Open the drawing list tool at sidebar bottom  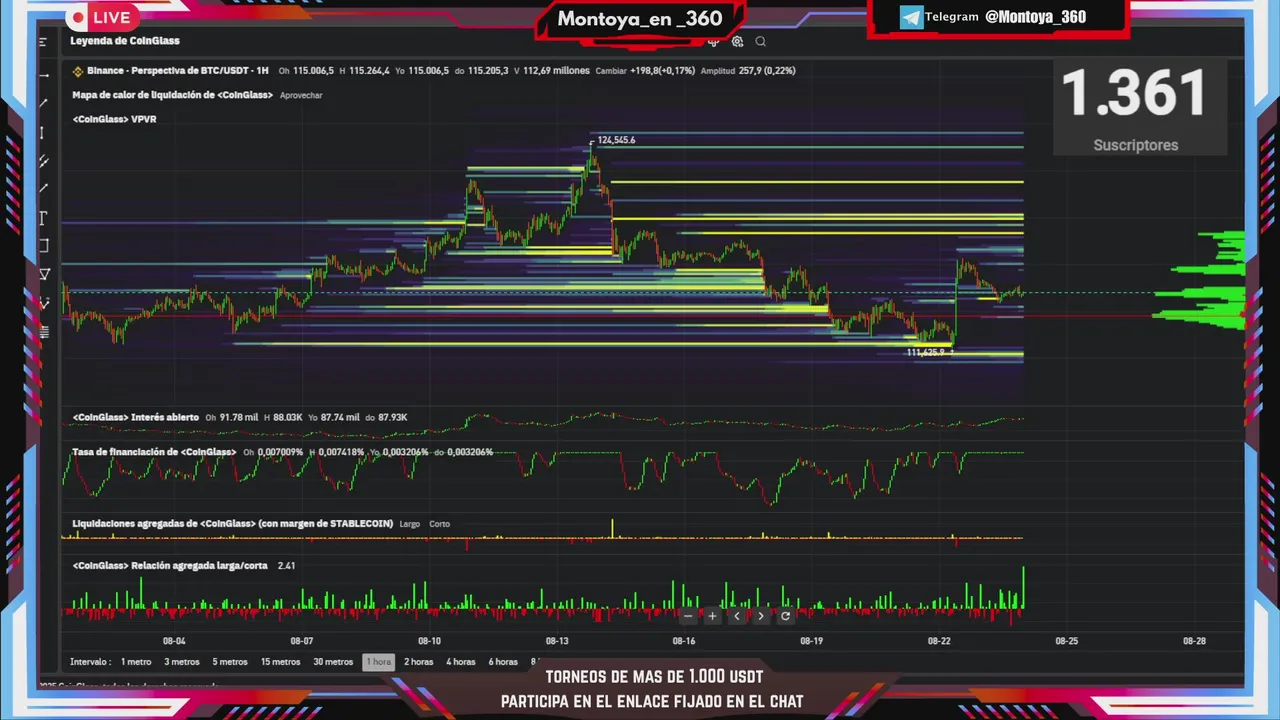(44, 332)
